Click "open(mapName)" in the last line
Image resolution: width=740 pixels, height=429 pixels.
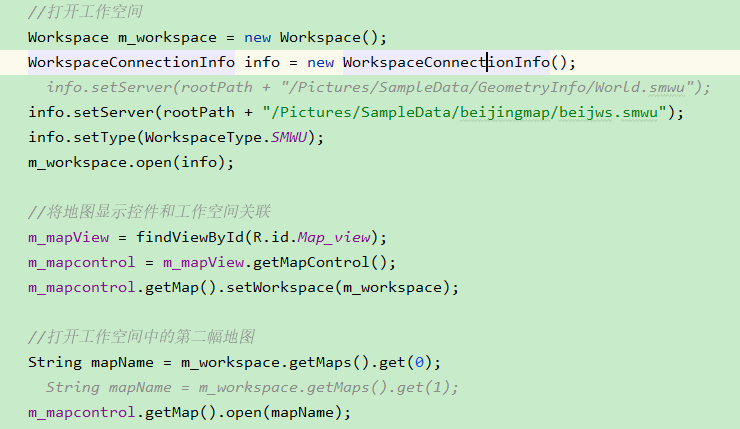[x=284, y=412]
